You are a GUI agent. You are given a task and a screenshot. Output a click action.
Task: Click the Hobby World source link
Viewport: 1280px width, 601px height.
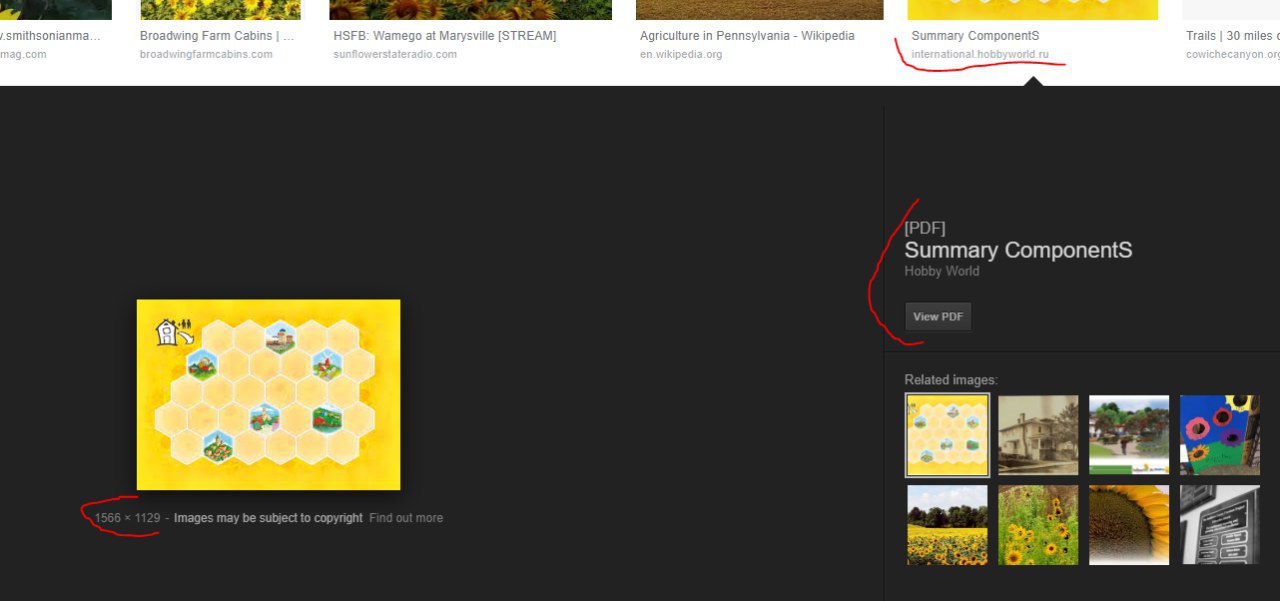[x=941, y=271]
